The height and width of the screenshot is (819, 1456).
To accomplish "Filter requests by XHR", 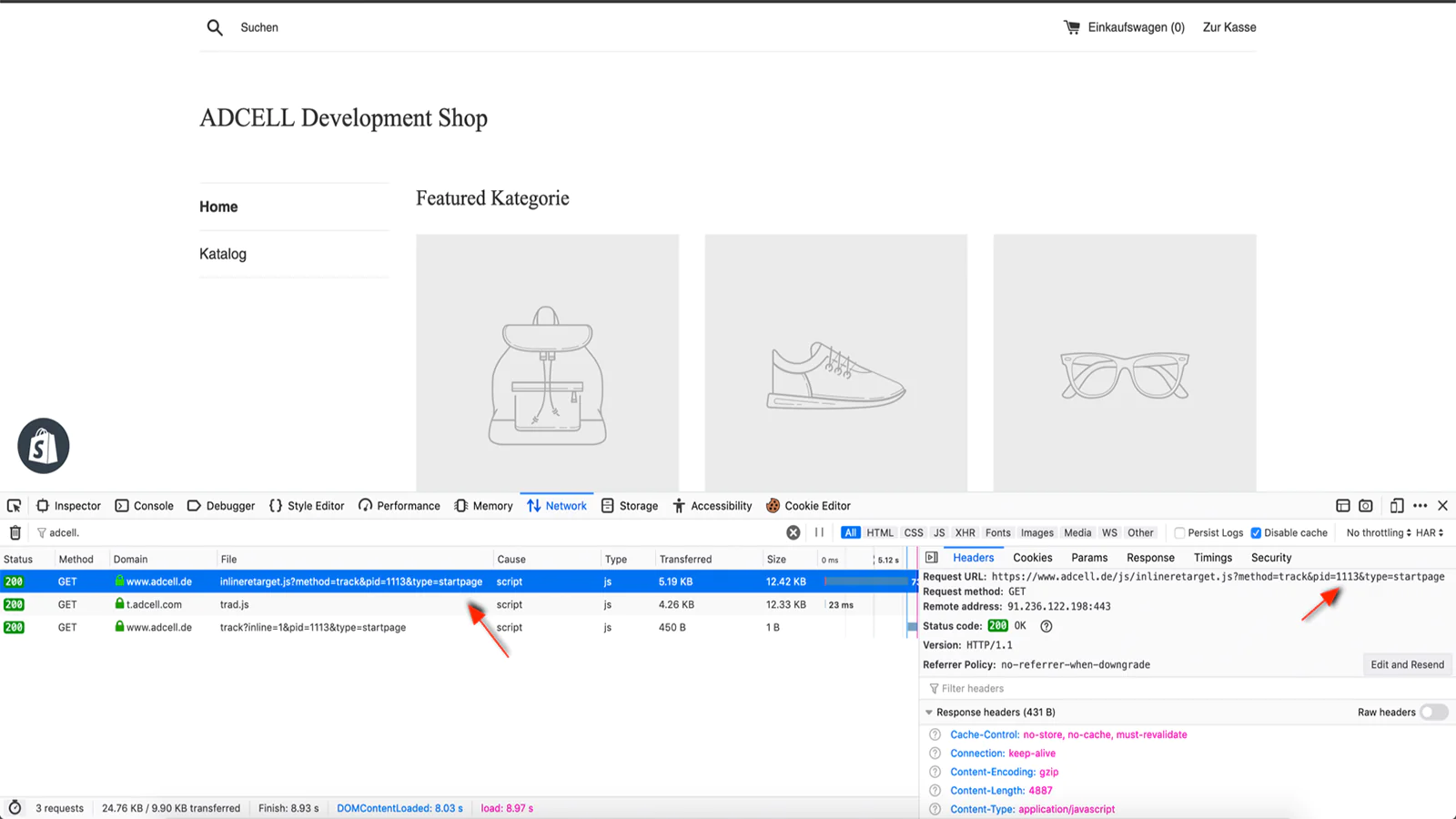I will click(x=966, y=533).
